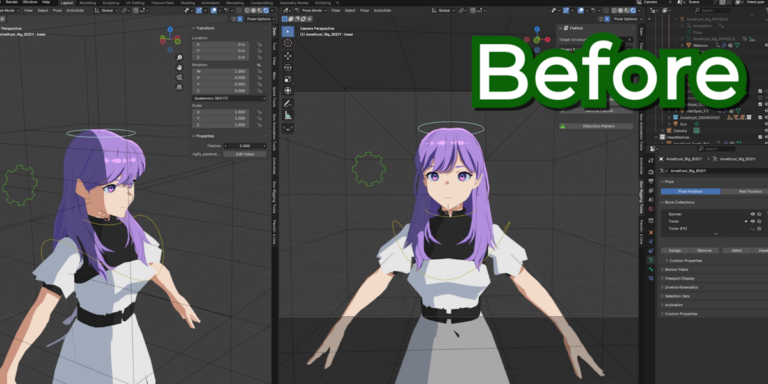Click the pan hand icon in left viewport
This screenshot has height=384, width=768.
pyautogui.click(x=179, y=68)
